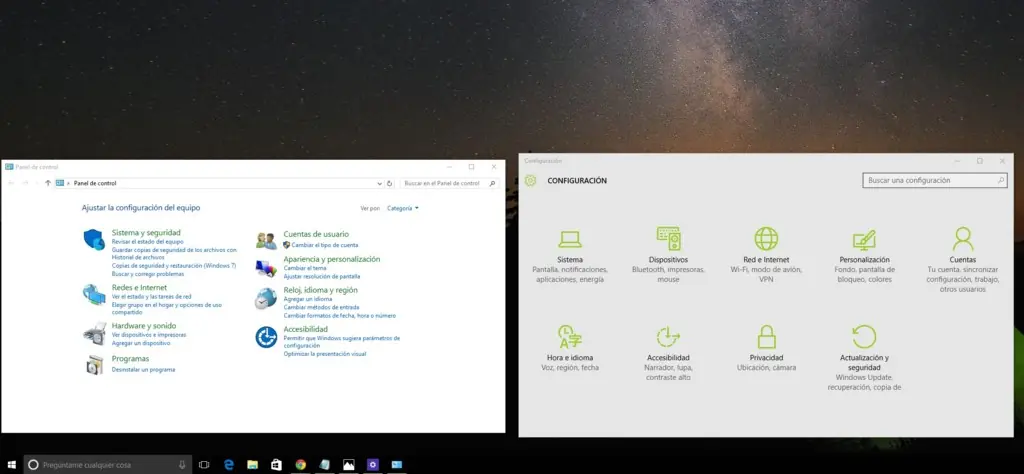This screenshot has width=1024, height=474.
Task: Click the Sistema y seguridad shield icon
Action: tap(94, 240)
